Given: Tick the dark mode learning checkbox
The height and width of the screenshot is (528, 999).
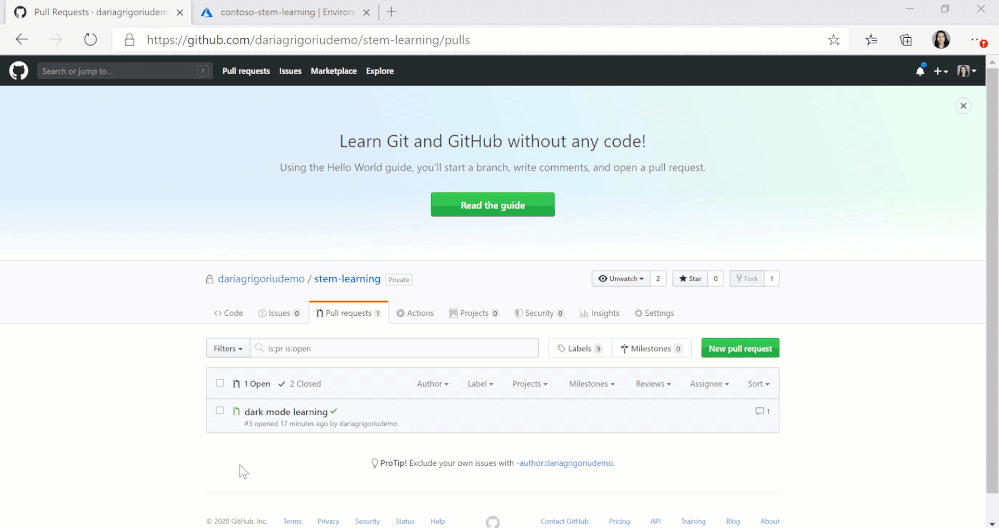Looking at the screenshot, I should pyautogui.click(x=220, y=410).
